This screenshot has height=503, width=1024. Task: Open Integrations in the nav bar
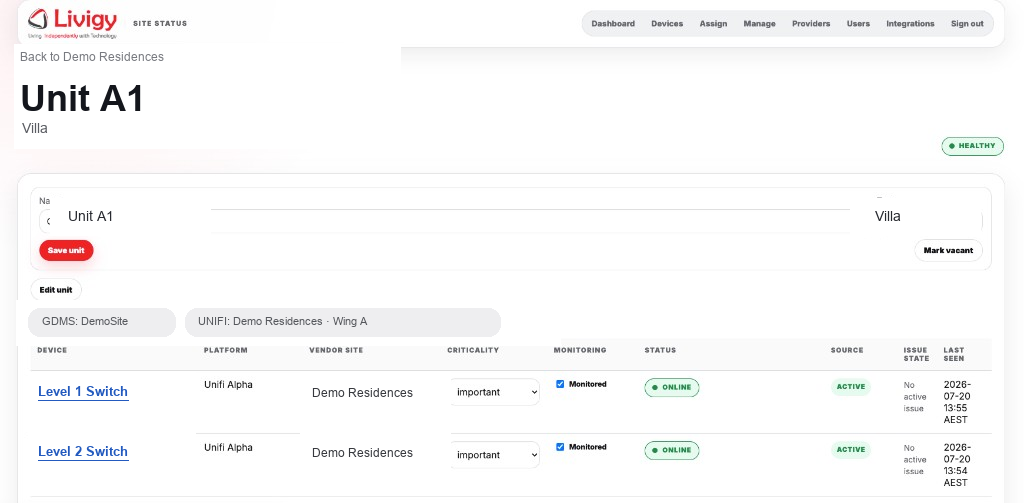coord(910,24)
